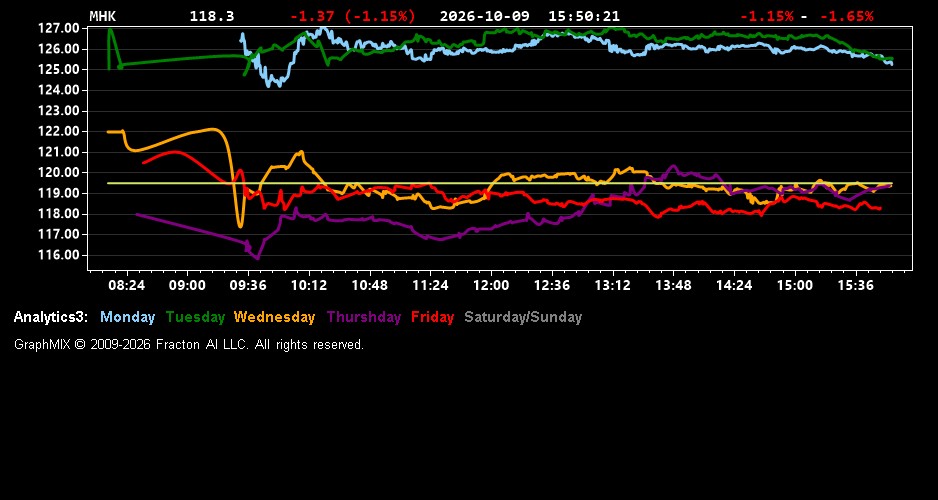Click the -1.65% range value
The height and width of the screenshot is (500, 938).
[846, 16]
